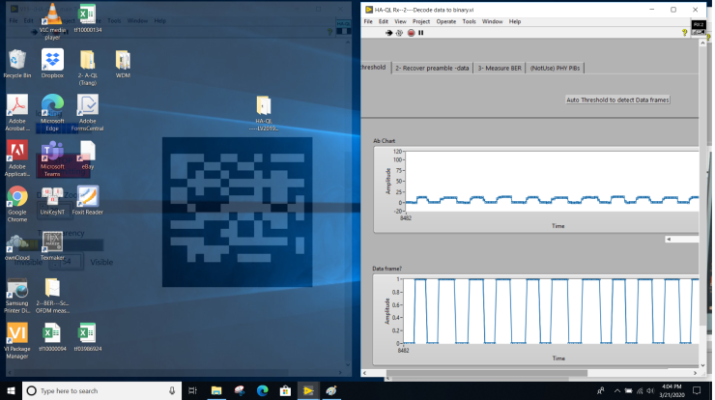Switch to 2- Recover preamble -data tab
The height and width of the screenshot is (400, 715).
click(x=432, y=68)
